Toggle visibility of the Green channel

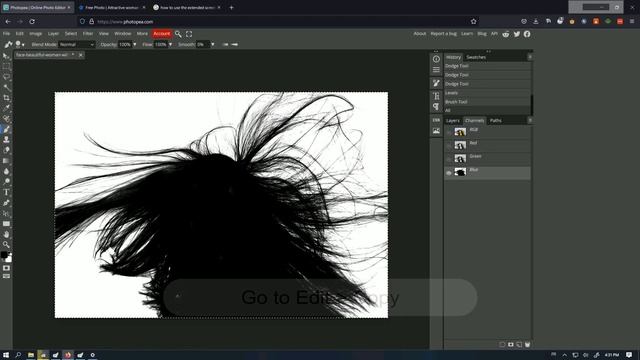pos(449,159)
